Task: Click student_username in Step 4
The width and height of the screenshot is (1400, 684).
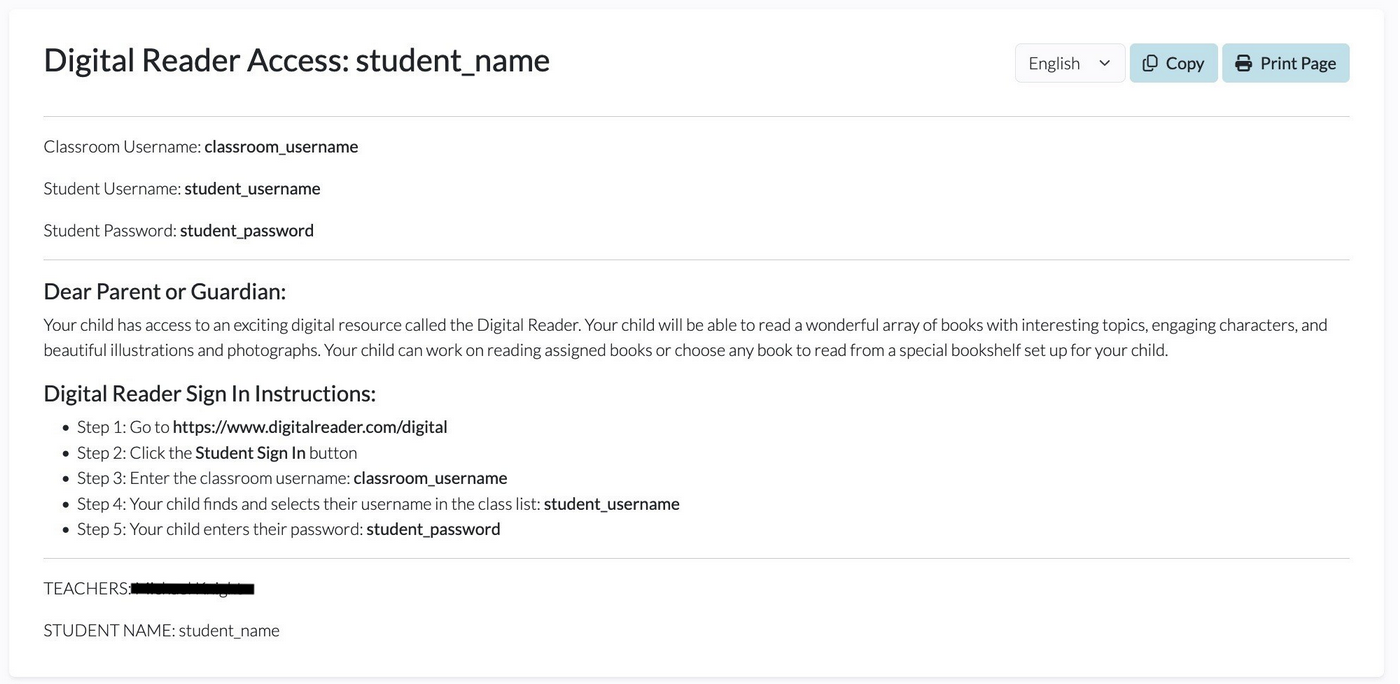Action: click(612, 504)
